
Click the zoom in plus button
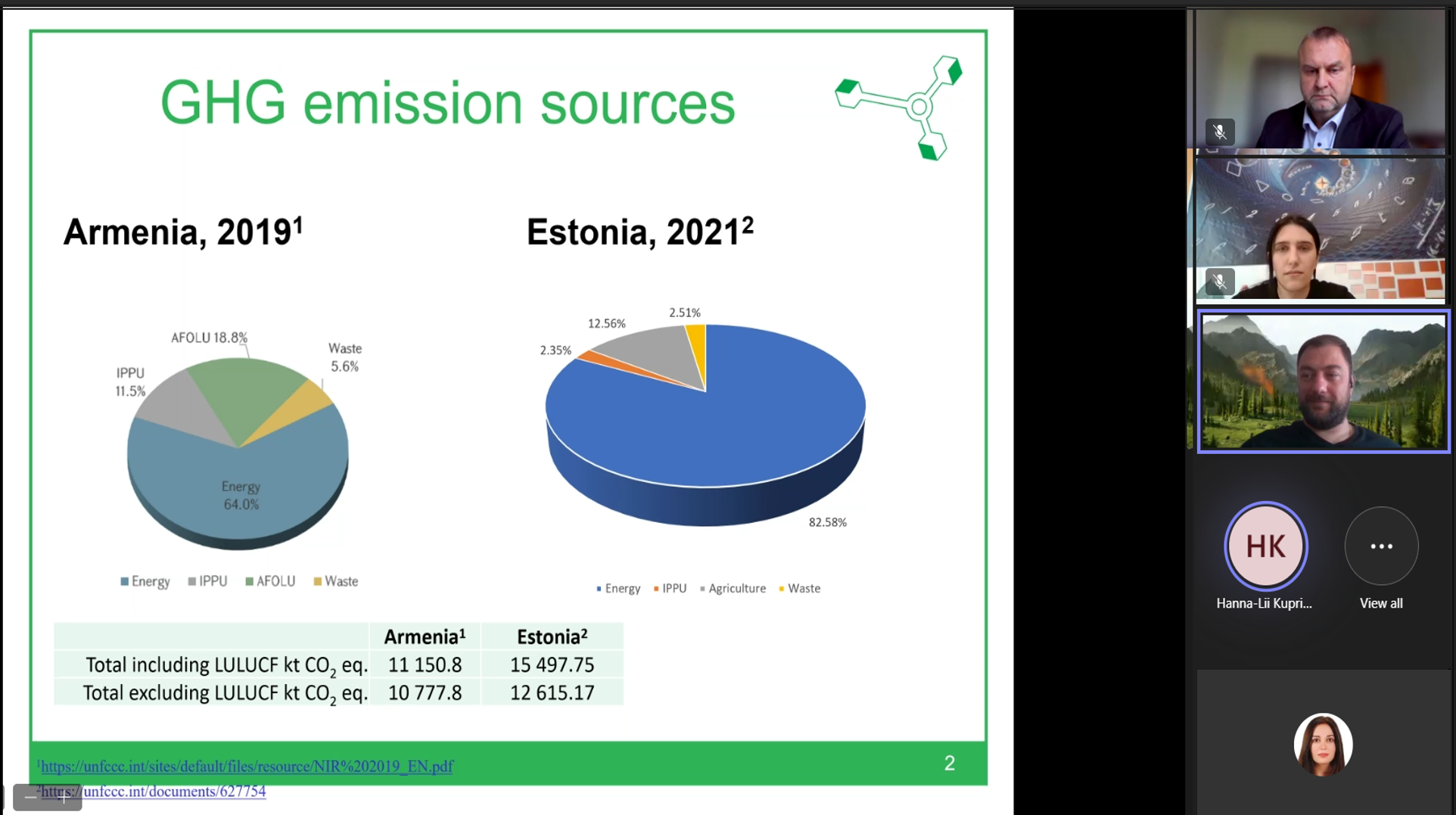(64, 797)
